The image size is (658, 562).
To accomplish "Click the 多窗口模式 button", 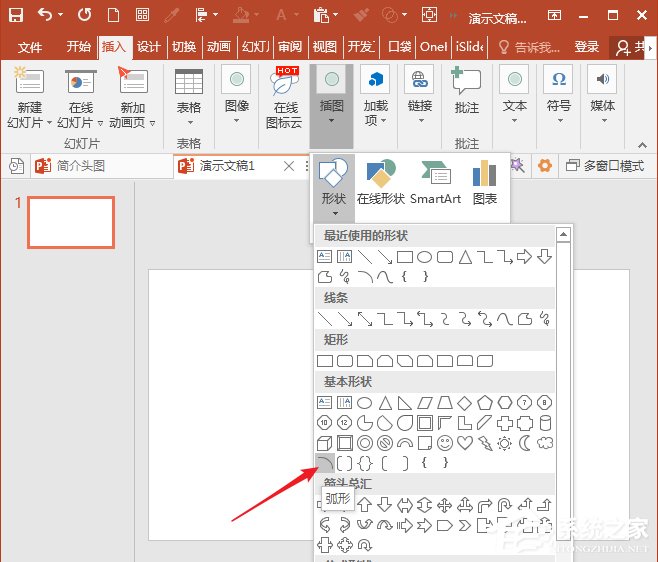I will click(606, 166).
